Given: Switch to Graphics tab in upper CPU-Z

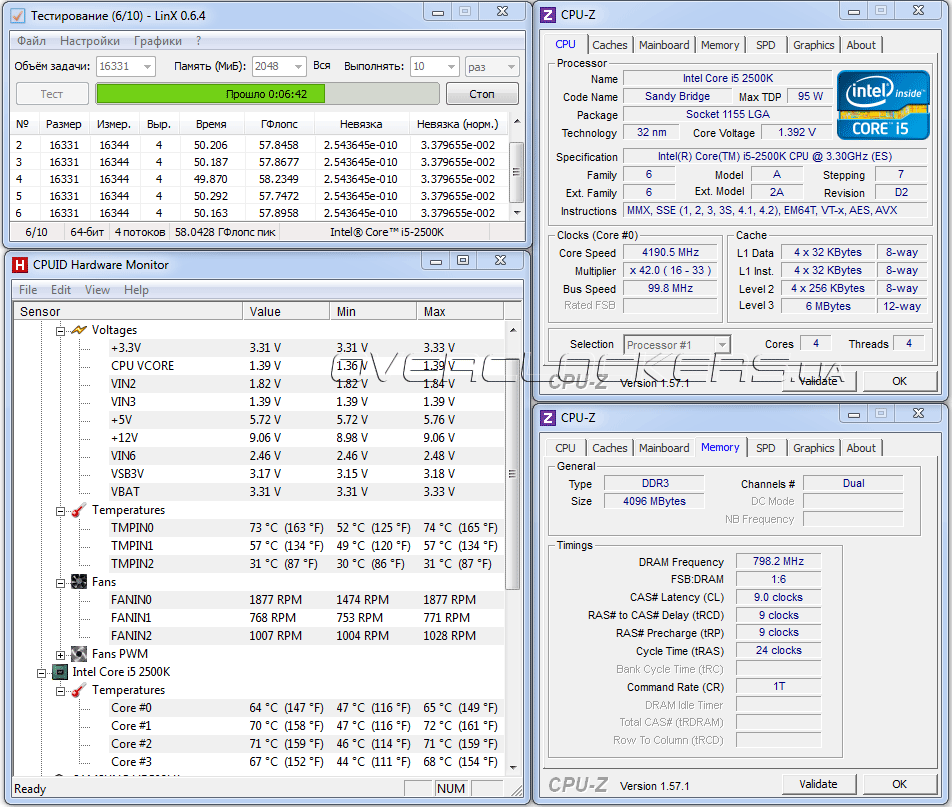Looking at the screenshot, I should pos(814,45).
